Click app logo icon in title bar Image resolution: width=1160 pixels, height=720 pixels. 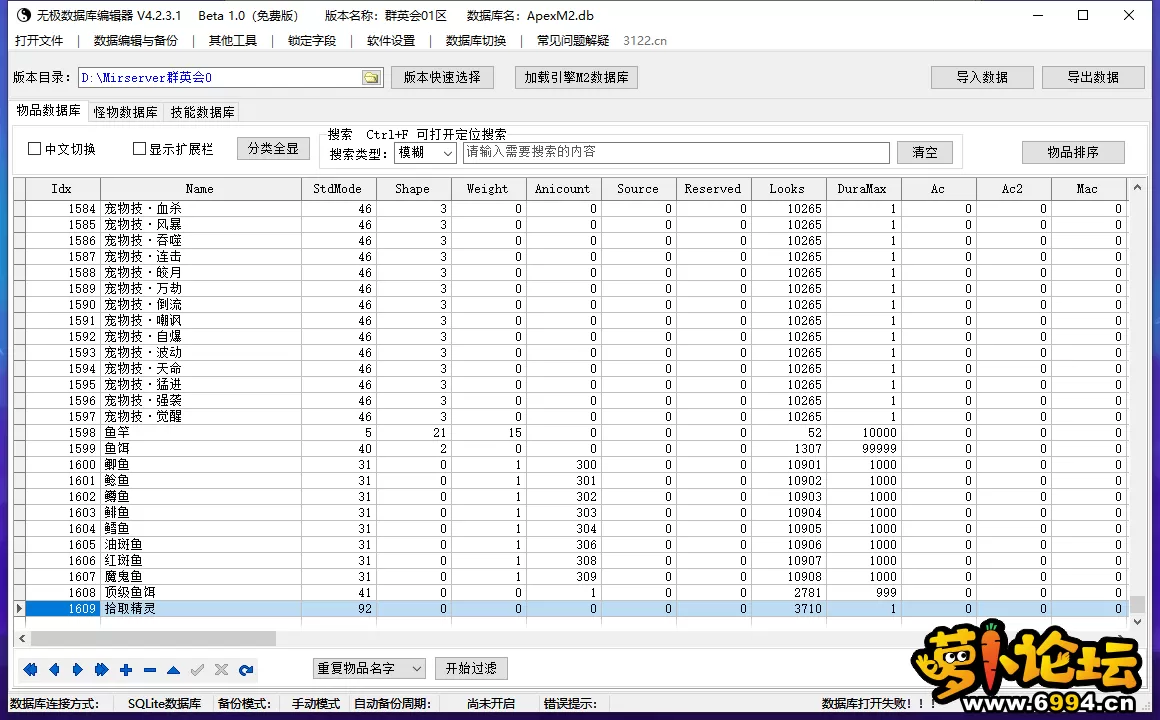24,15
